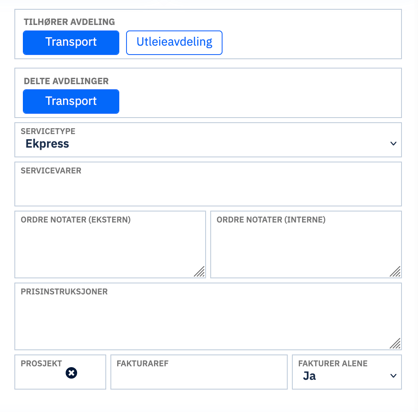Image resolution: width=418 pixels, height=412 pixels.
Task: Click into Ordre notater (ekstern) text area
Action: 110,244
